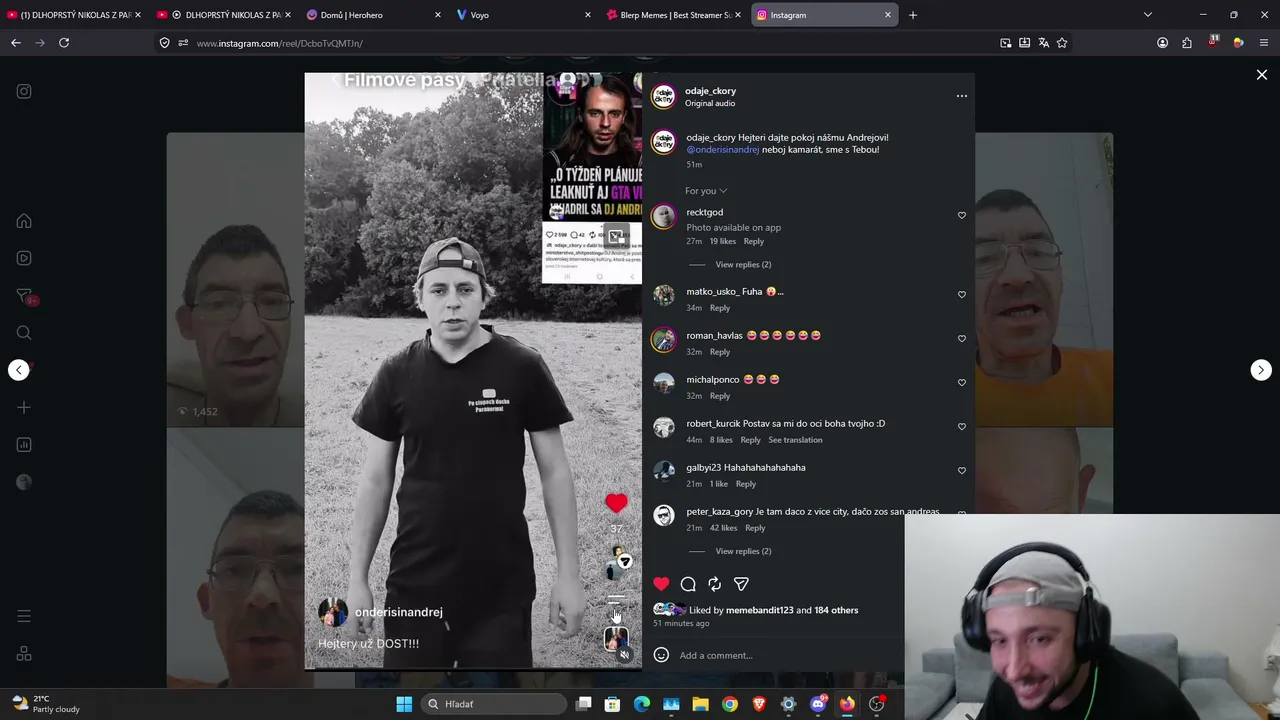
Task: Go back in browser history
Action: [x=16, y=43]
